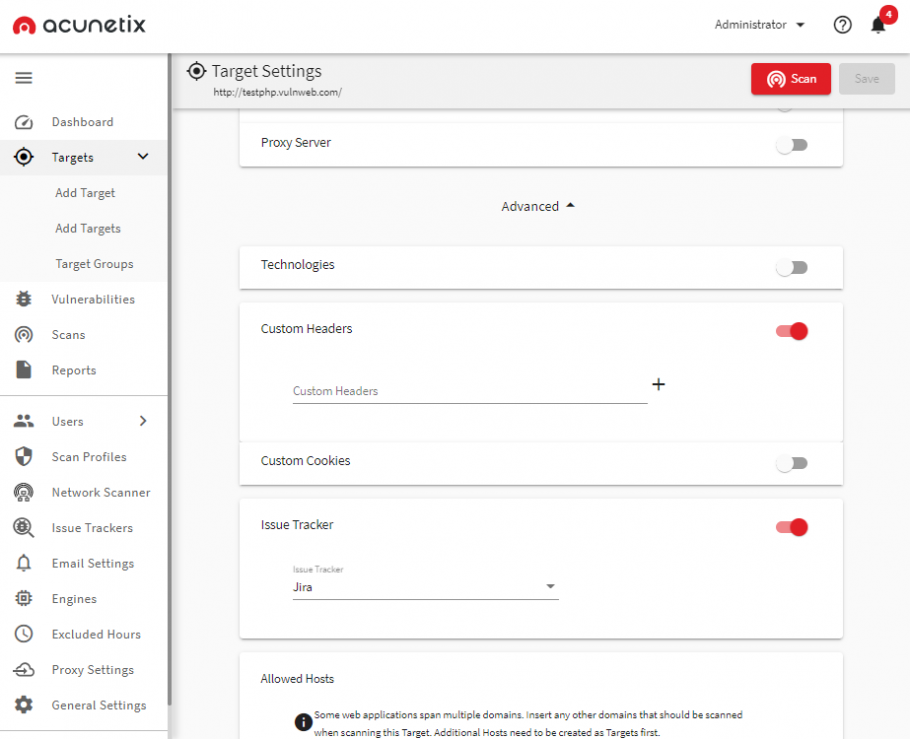Viewport: 910px width, 739px height.
Task: Open the notifications bell icon
Action: pyautogui.click(x=878, y=25)
